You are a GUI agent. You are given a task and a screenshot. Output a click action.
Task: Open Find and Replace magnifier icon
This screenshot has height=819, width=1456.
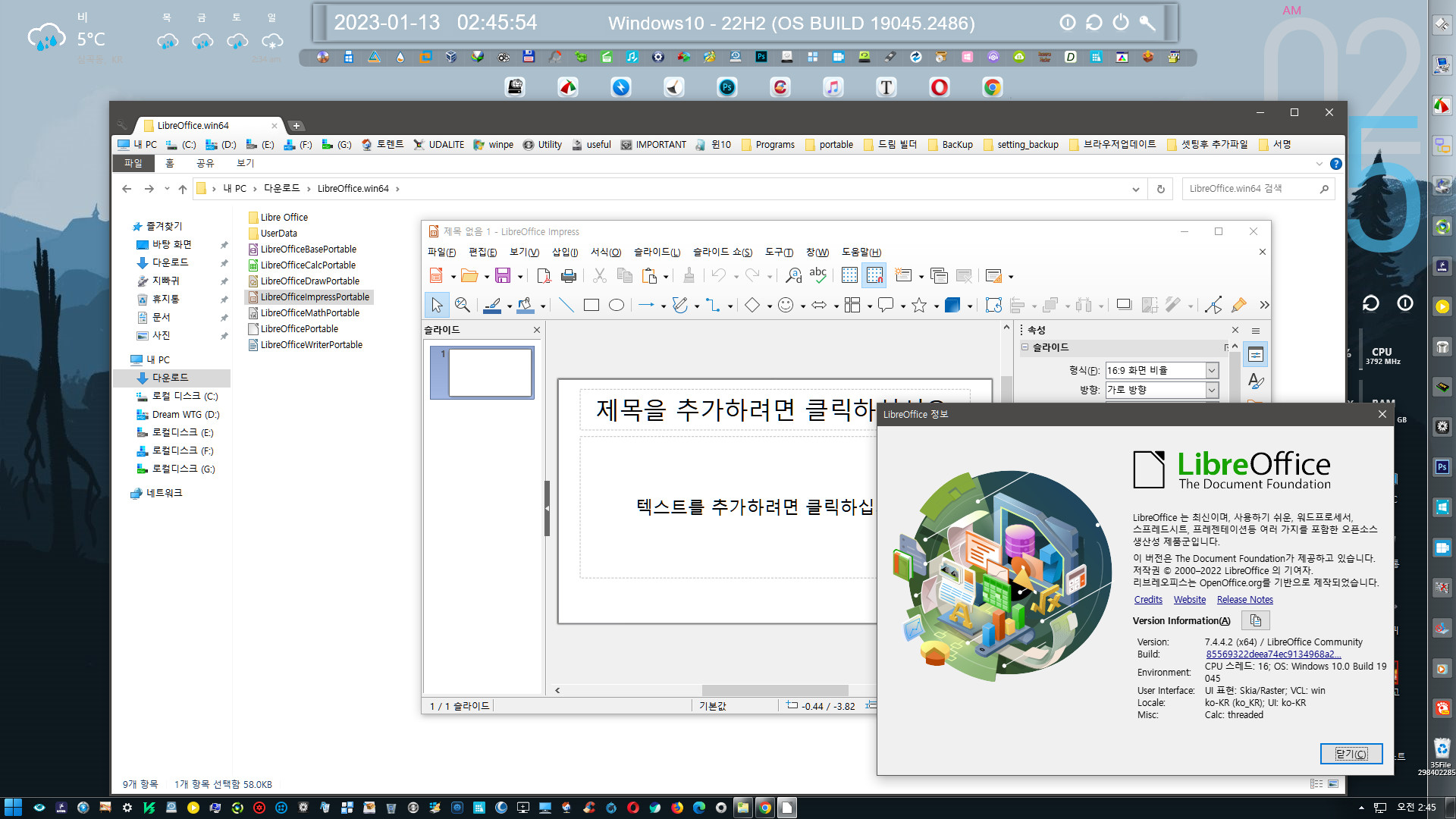(x=793, y=276)
